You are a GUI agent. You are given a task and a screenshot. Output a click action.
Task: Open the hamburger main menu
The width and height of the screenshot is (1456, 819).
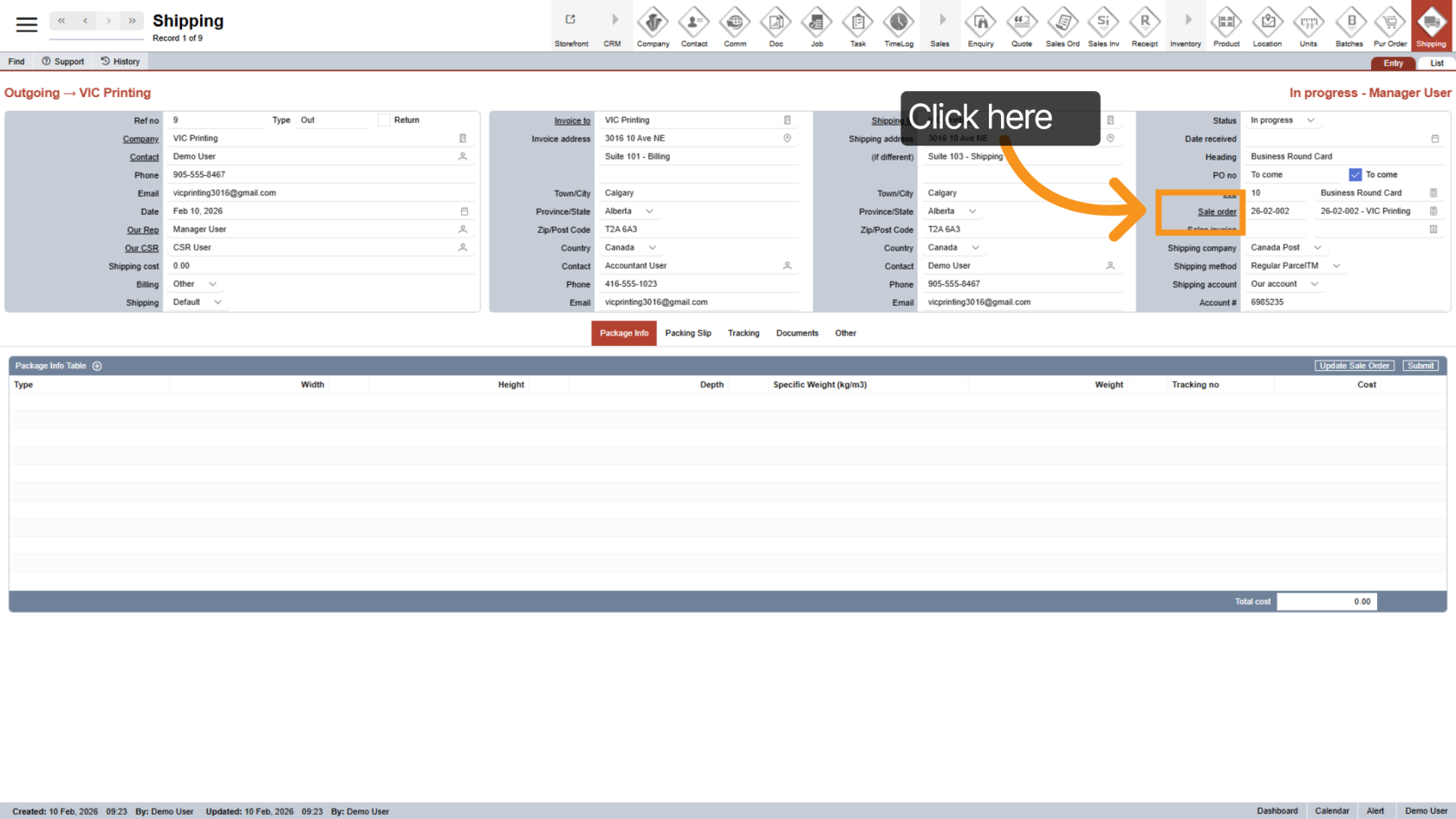coord(27,24)
